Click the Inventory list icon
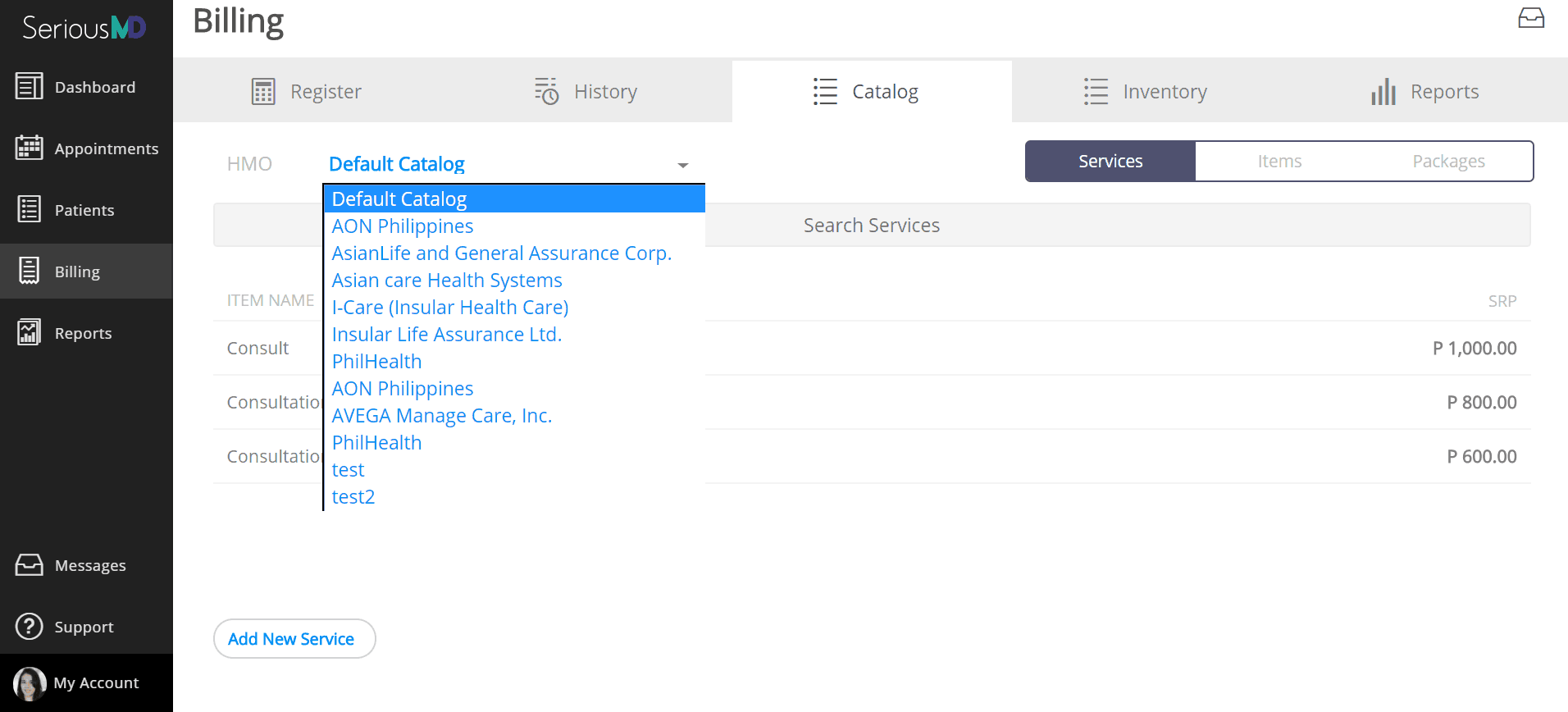This screenshot has height=712, width=1568. (1096, 91)
